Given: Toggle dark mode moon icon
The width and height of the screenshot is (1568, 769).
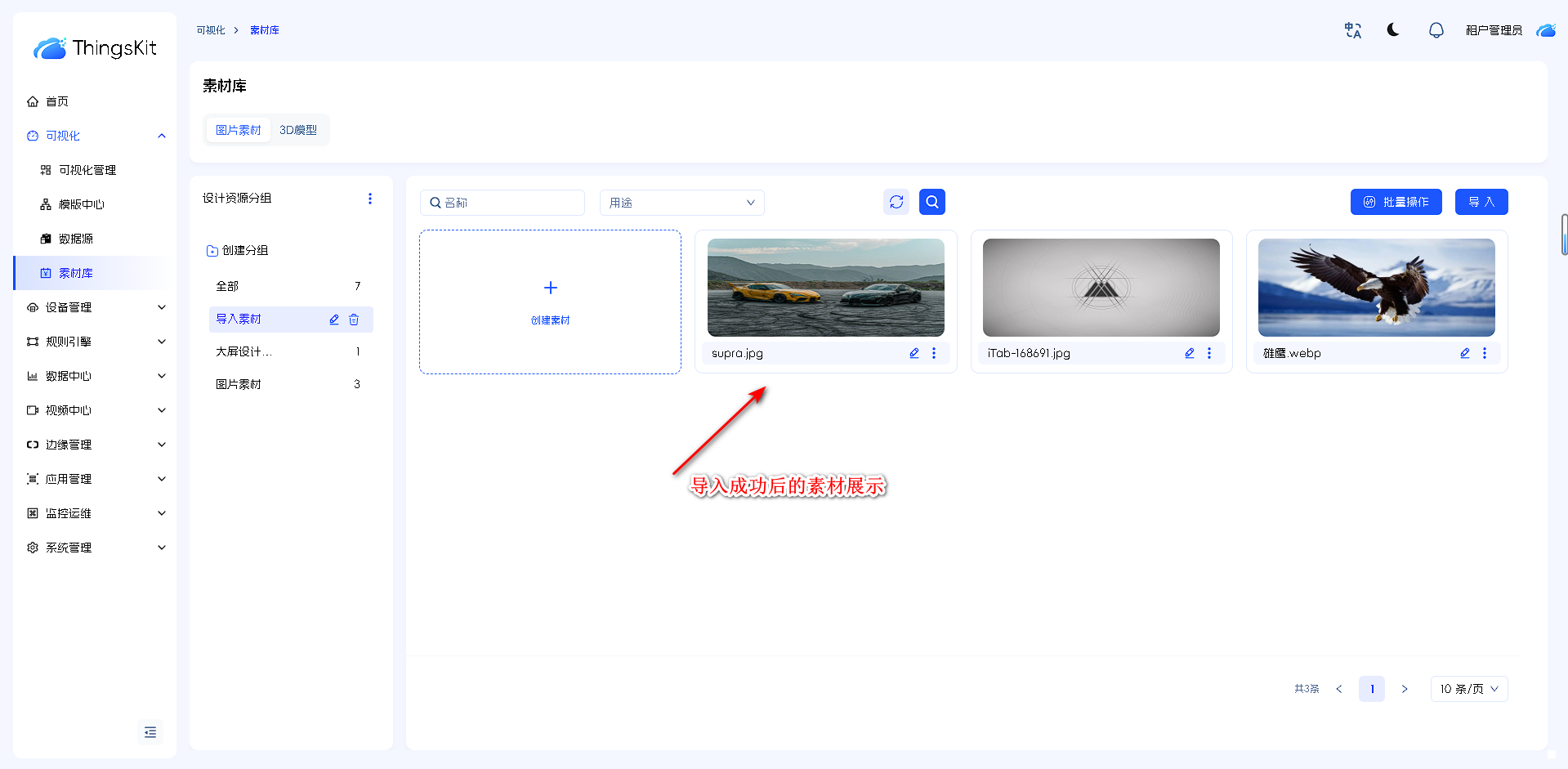Looking at the screenshot, I should pyautogui.click(x=1393, y=30).
